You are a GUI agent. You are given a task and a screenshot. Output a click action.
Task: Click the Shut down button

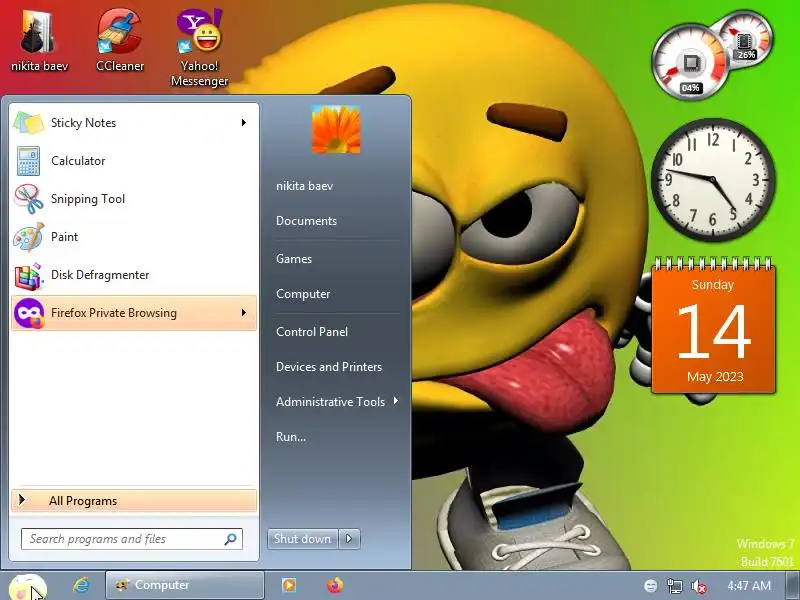pyautogui.click(x=303, y=539)
